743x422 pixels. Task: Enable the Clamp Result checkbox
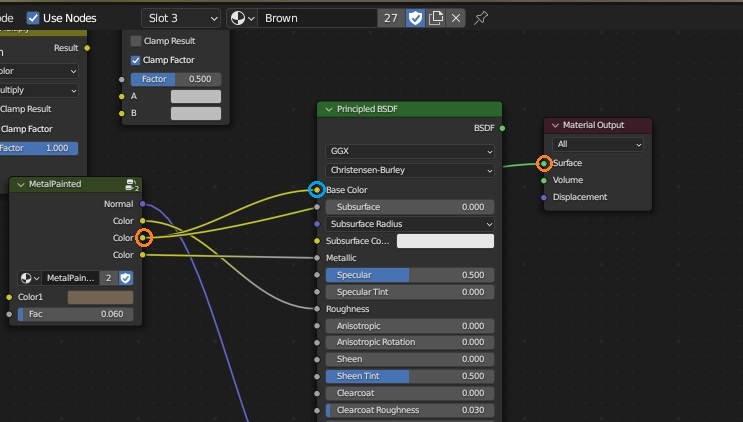click(136, 41)
